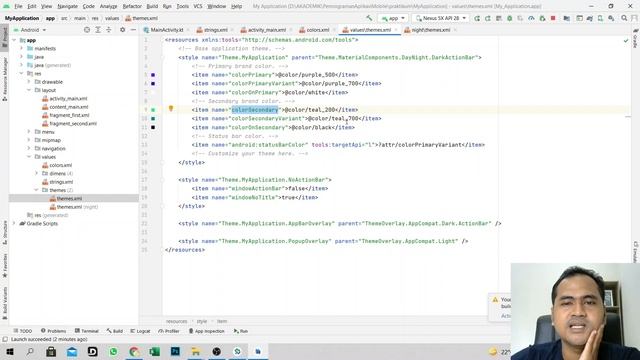Open the app run configuration dropdown
The image size is (640, 360).
click(x=393, y=18)
